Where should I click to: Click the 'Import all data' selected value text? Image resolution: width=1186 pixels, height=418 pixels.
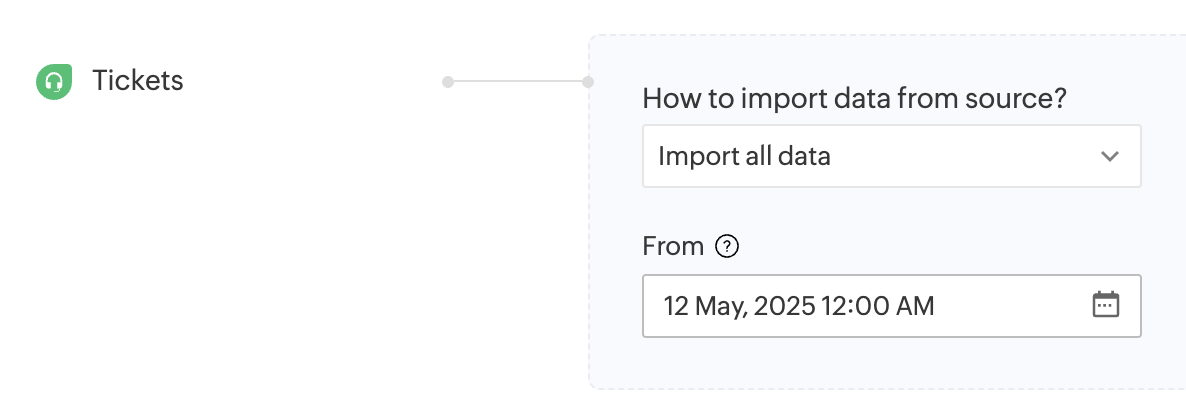click(744, 156)
